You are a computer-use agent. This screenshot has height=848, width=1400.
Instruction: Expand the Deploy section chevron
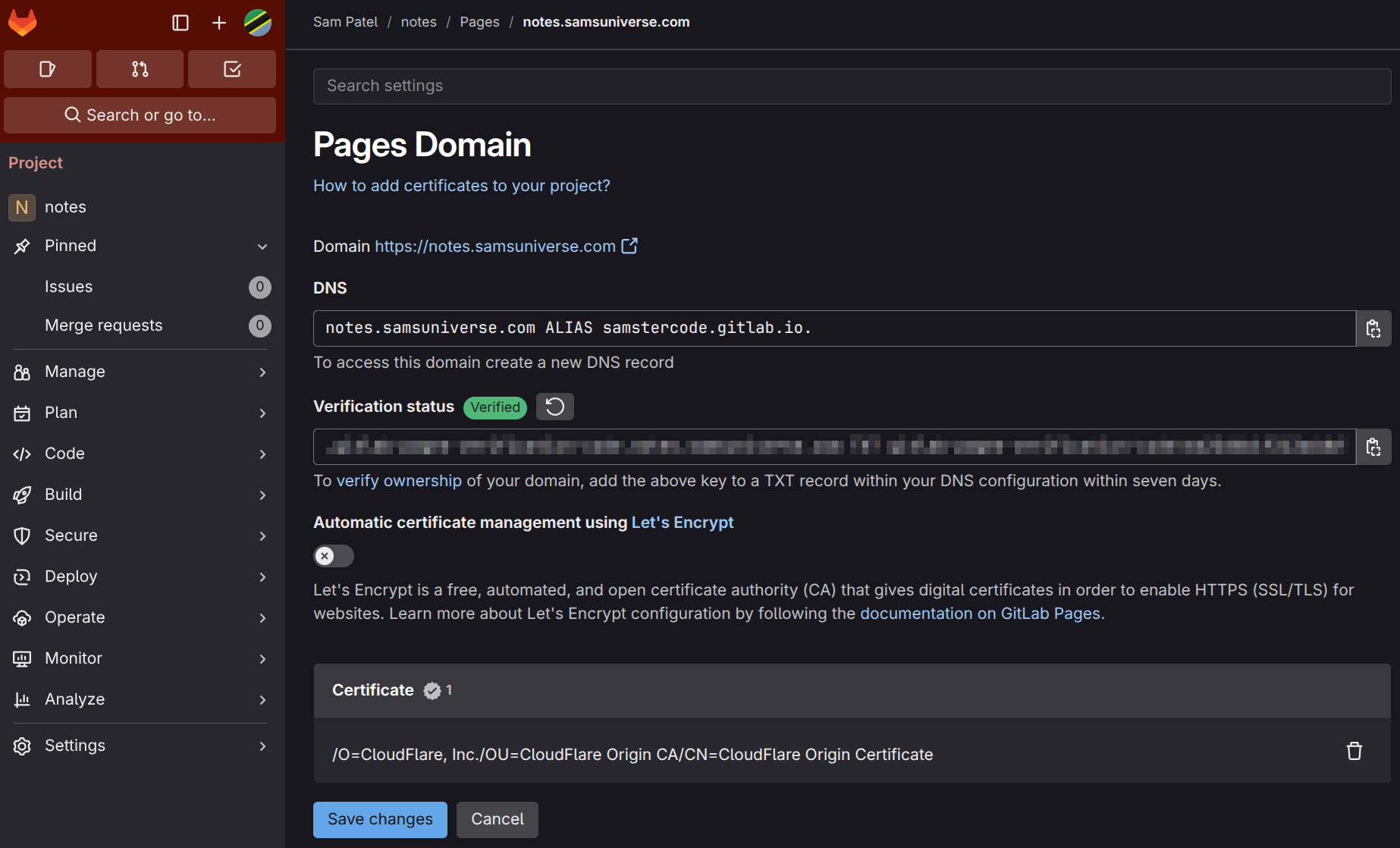coord(262,577)
